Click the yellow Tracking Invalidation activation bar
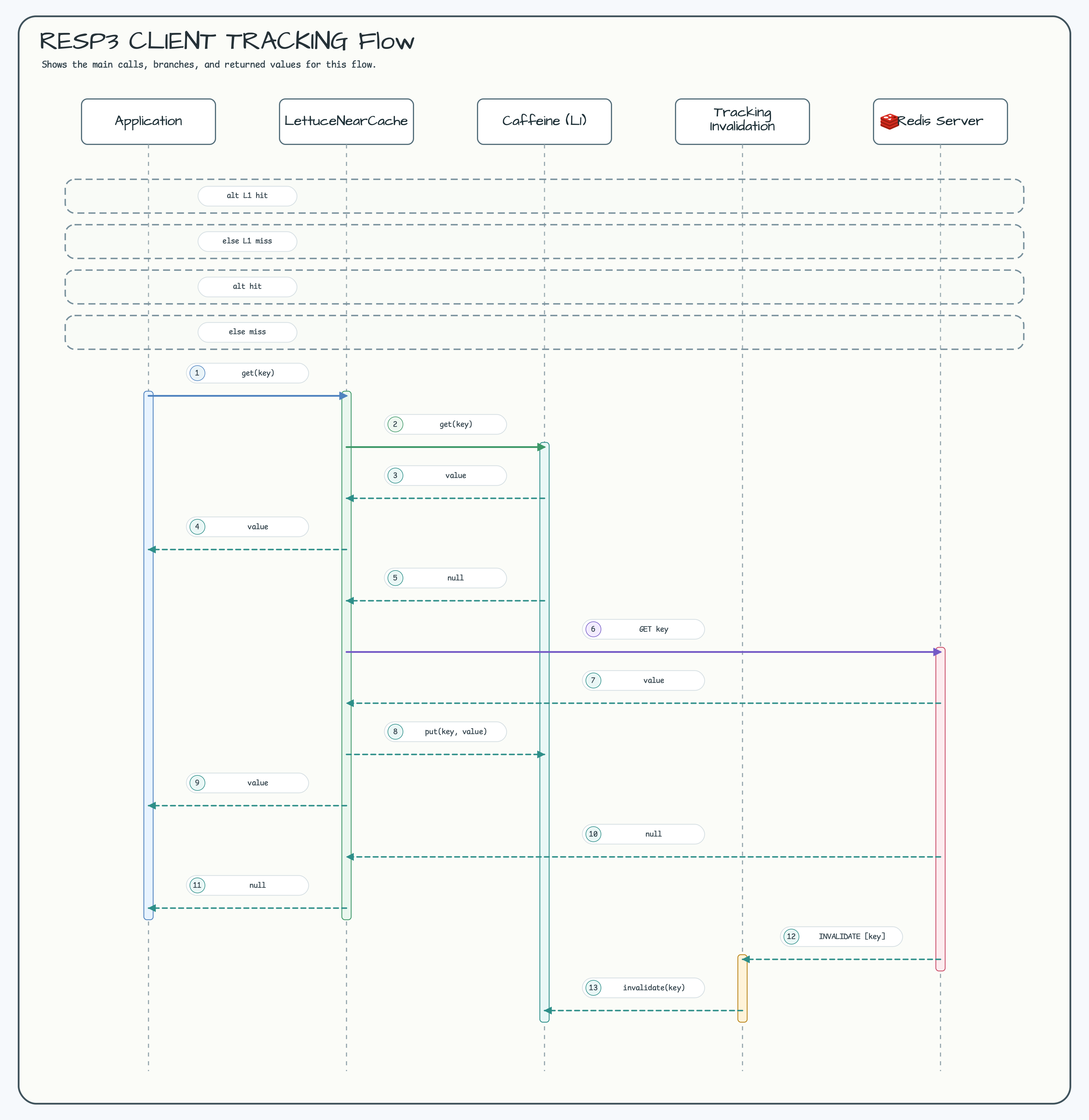The width and height of the screenshot is (1089, 1120). 742,988
